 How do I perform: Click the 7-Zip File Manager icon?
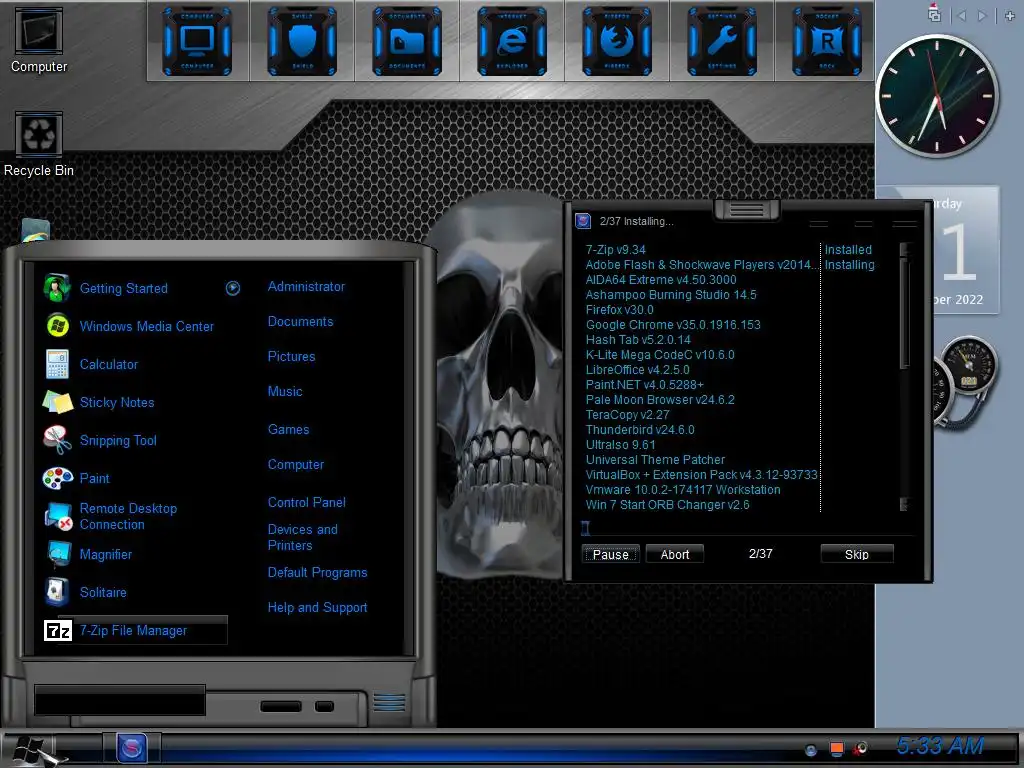pos(57,630)
